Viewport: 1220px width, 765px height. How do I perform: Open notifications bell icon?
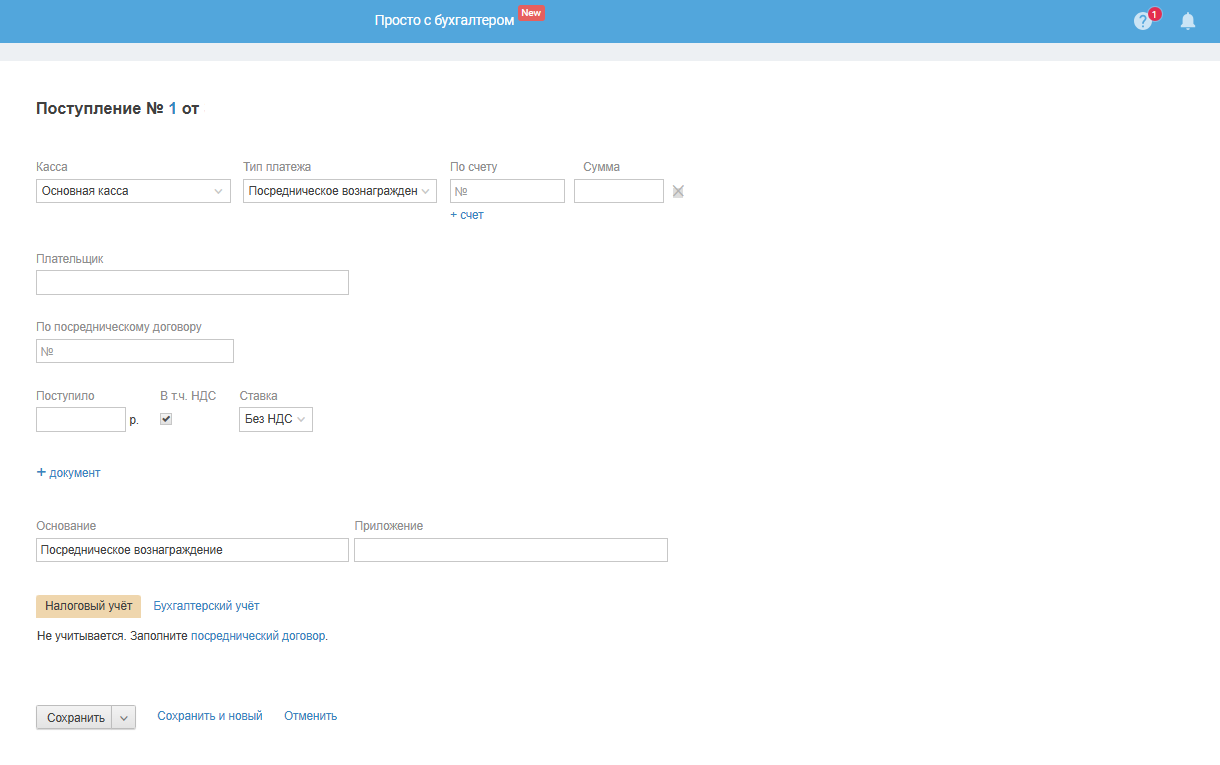(1188, 21)
